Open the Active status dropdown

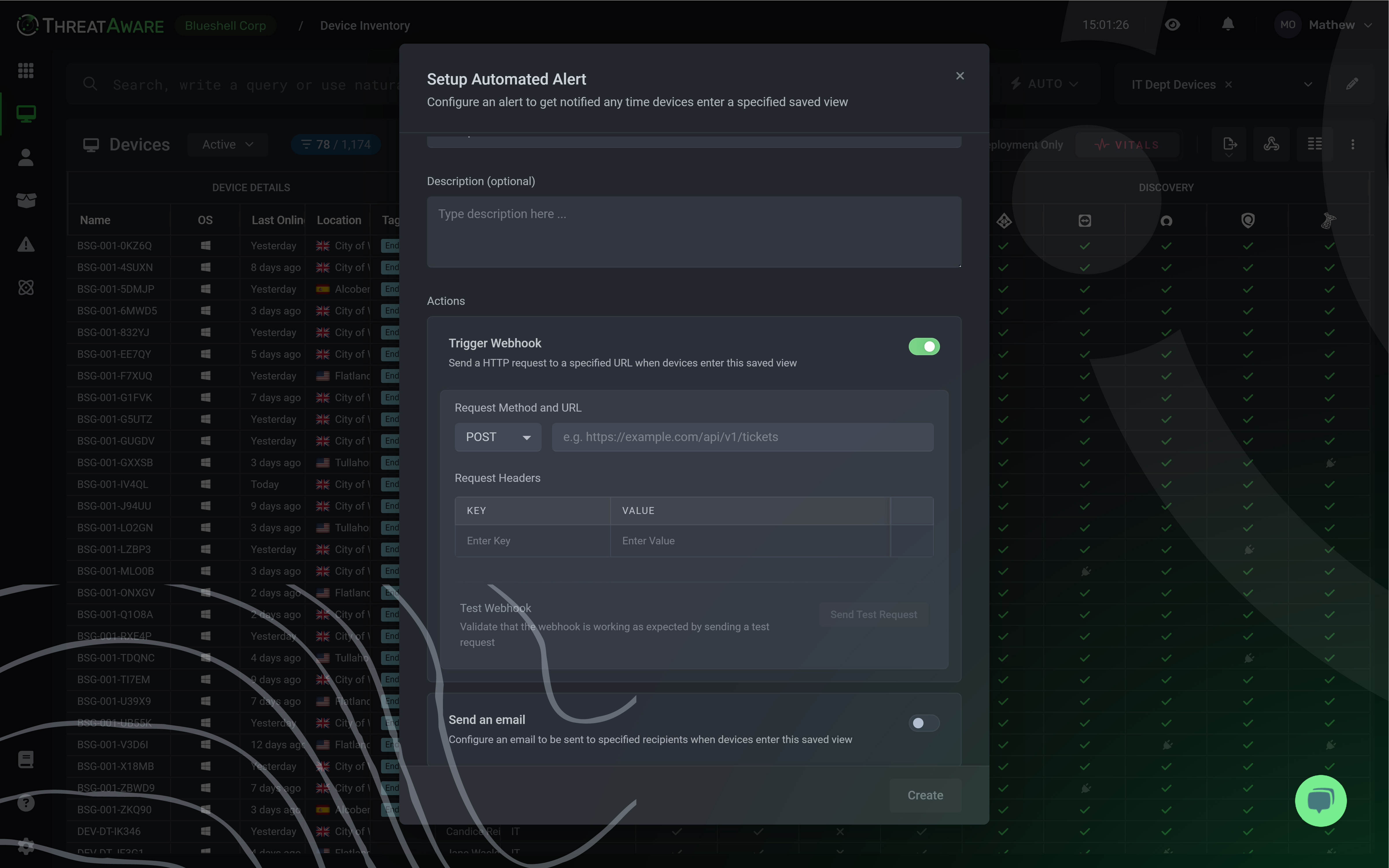pyautogui.click(x=227, y=145)
